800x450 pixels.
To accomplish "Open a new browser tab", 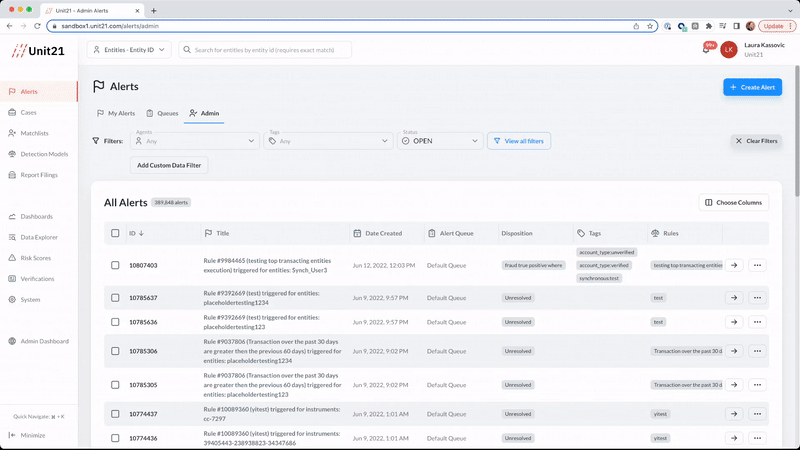I will point(154,10).
